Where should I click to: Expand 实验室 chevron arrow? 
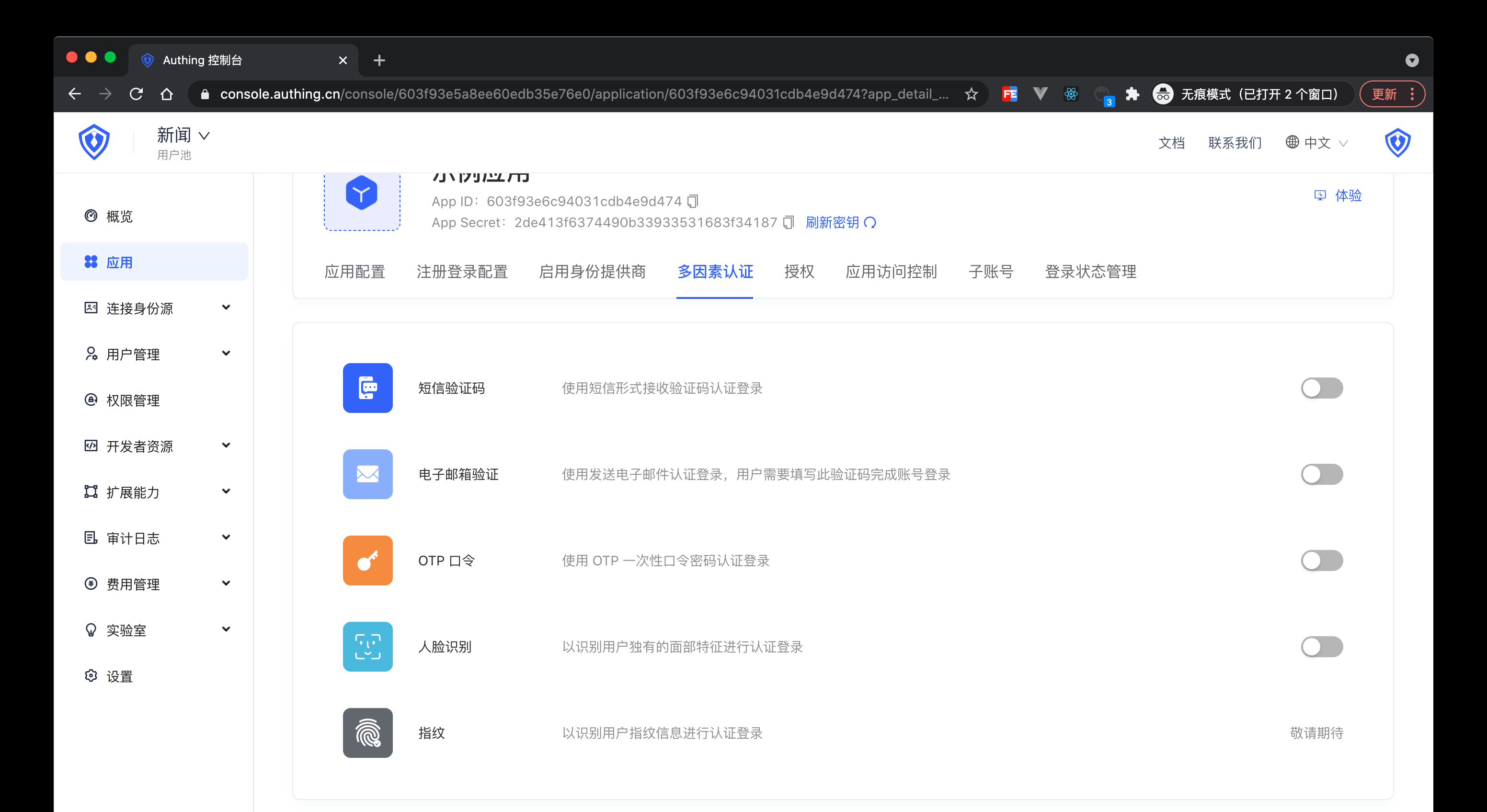pyautogui.click(x=226, y=629)
